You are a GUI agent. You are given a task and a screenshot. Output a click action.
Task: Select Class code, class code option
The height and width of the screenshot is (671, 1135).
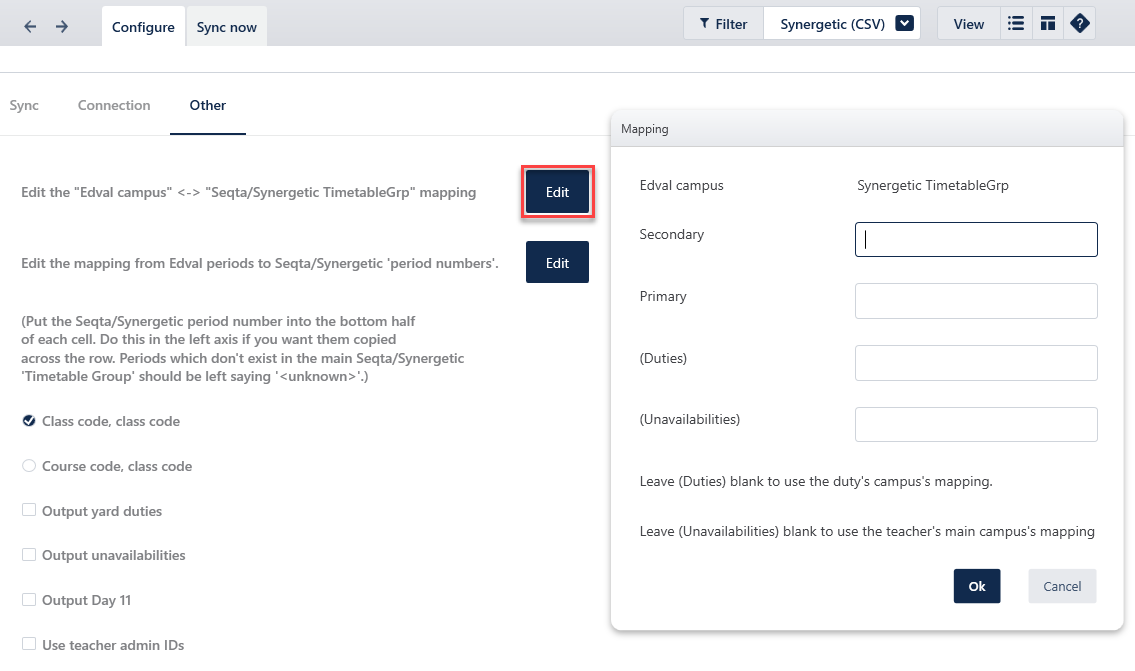pos(29,421)
